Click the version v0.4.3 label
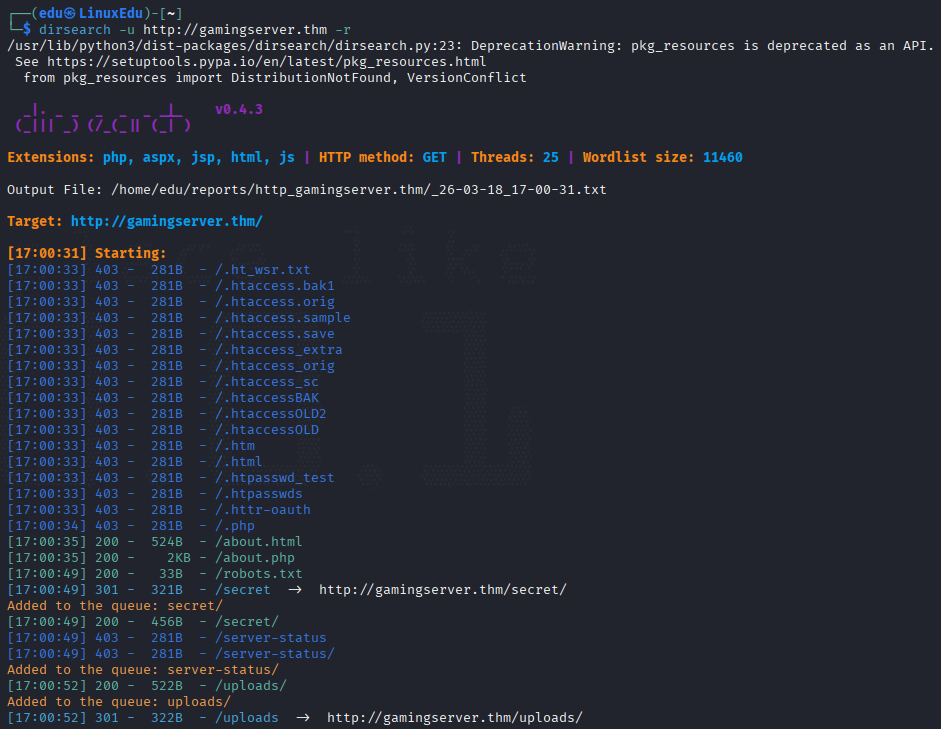The height and width of the screenshot is (729, 941). point(239,109)
